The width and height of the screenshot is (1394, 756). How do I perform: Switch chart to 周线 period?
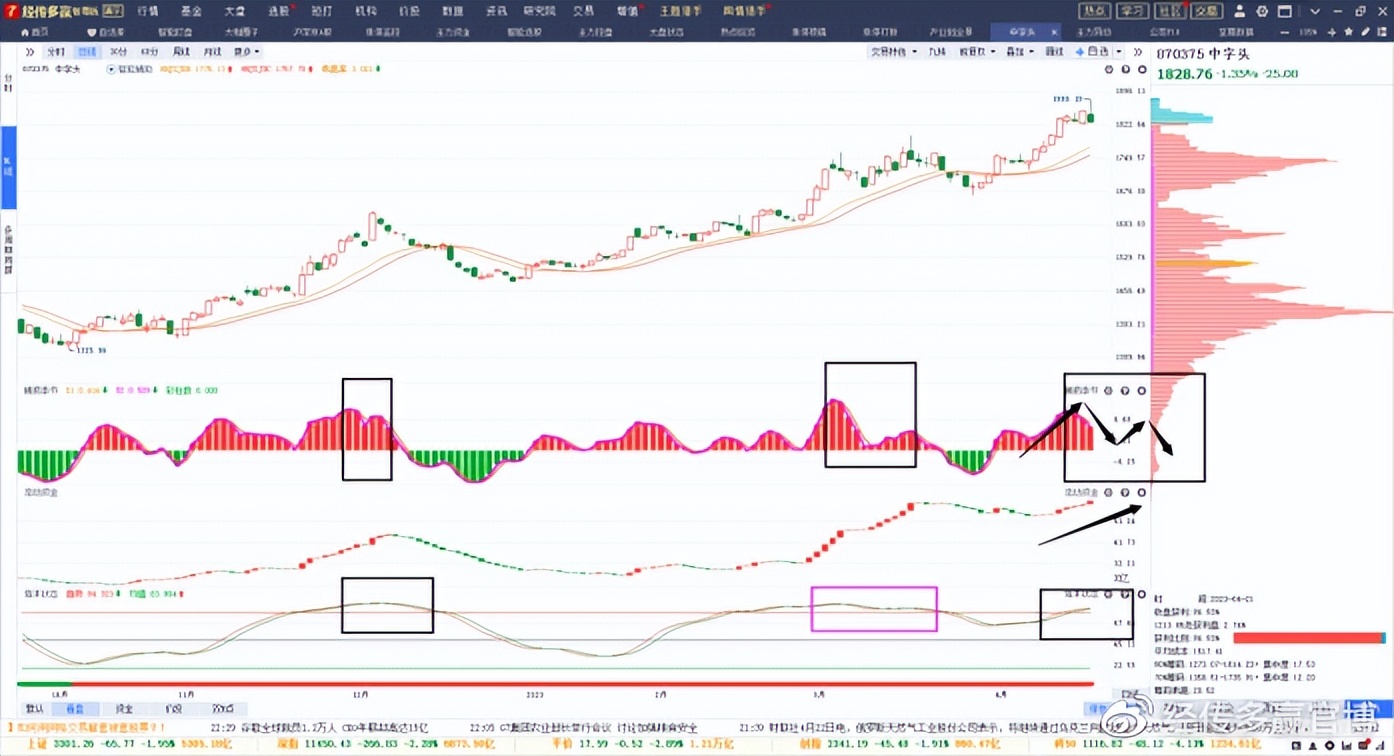point(181,51)
